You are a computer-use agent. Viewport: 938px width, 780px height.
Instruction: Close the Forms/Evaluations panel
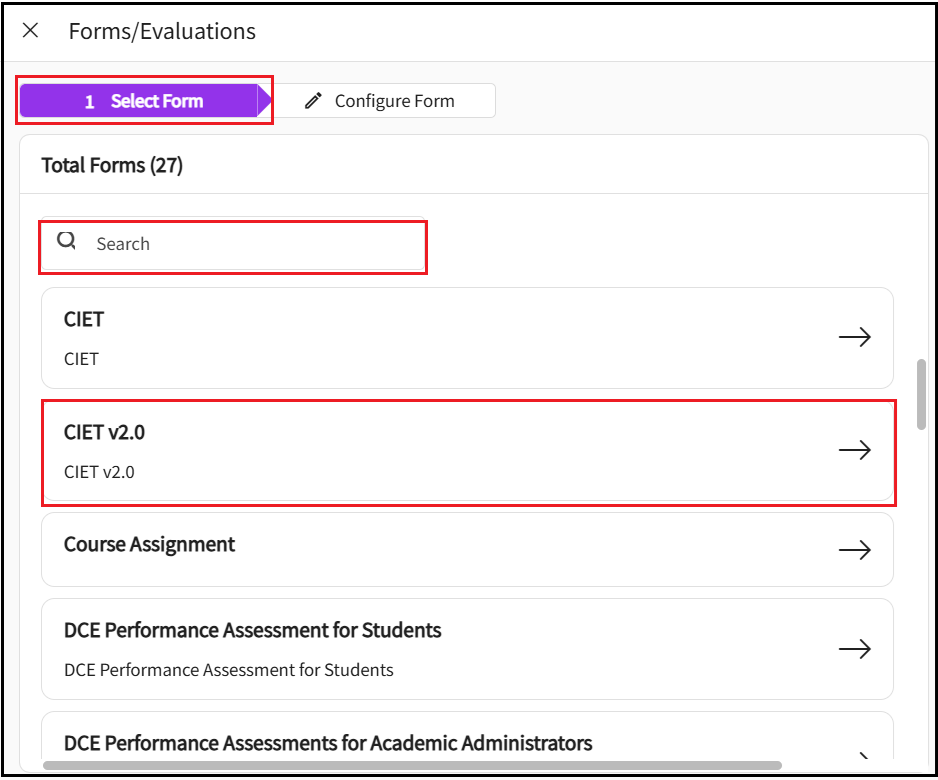[31, 30]
